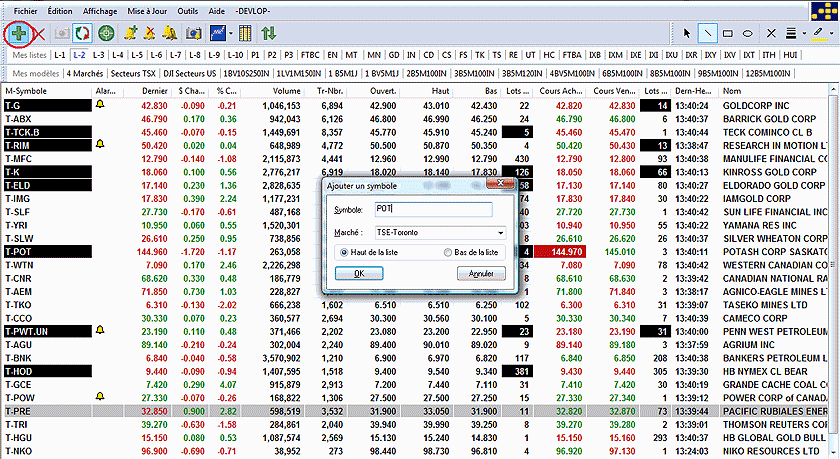840x459 pixels.
Task: Click Annuler in the Ajouter un symbole dialog
Action: pos(481,274)
